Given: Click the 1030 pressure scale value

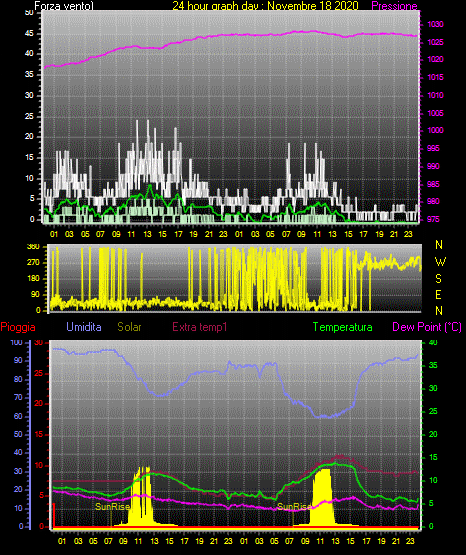Looking at the screenshot, I should (x=435, y=24).
